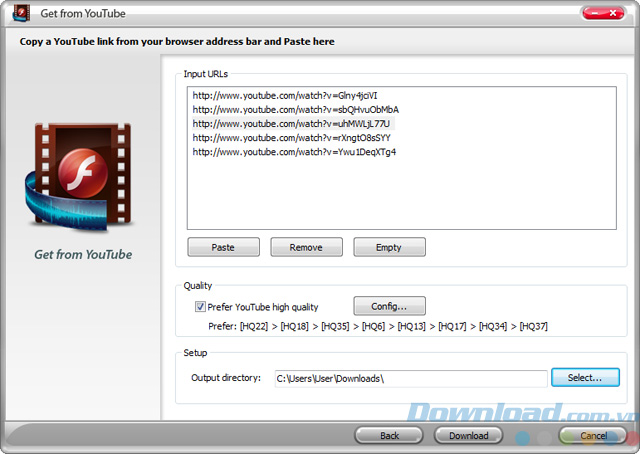Select the URL ending in uhMWLjL77U
Image resolution: width=640 pixels, height=454 pixels.
tap(291, 123)
